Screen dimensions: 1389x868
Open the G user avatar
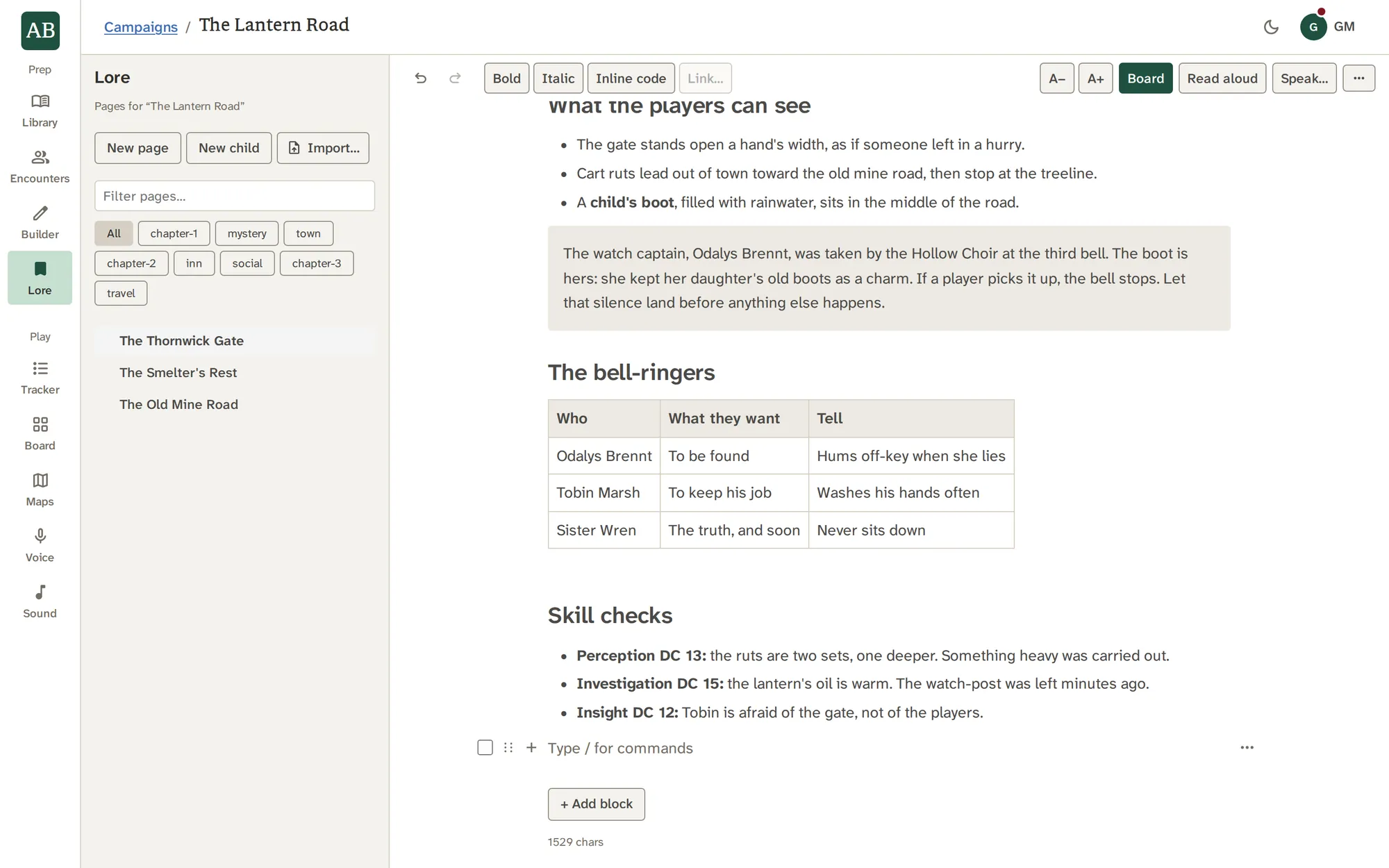(1313, 27)
